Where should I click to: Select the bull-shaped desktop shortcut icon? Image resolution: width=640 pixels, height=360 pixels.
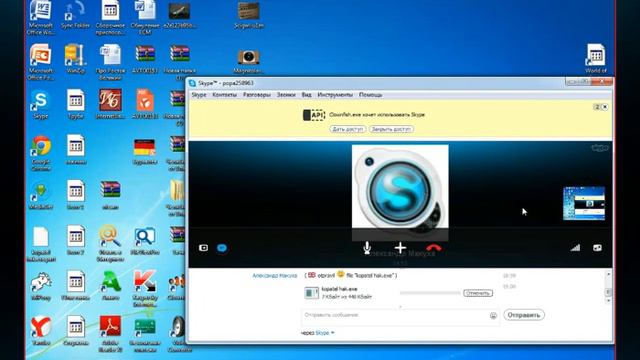click(40, 285)
